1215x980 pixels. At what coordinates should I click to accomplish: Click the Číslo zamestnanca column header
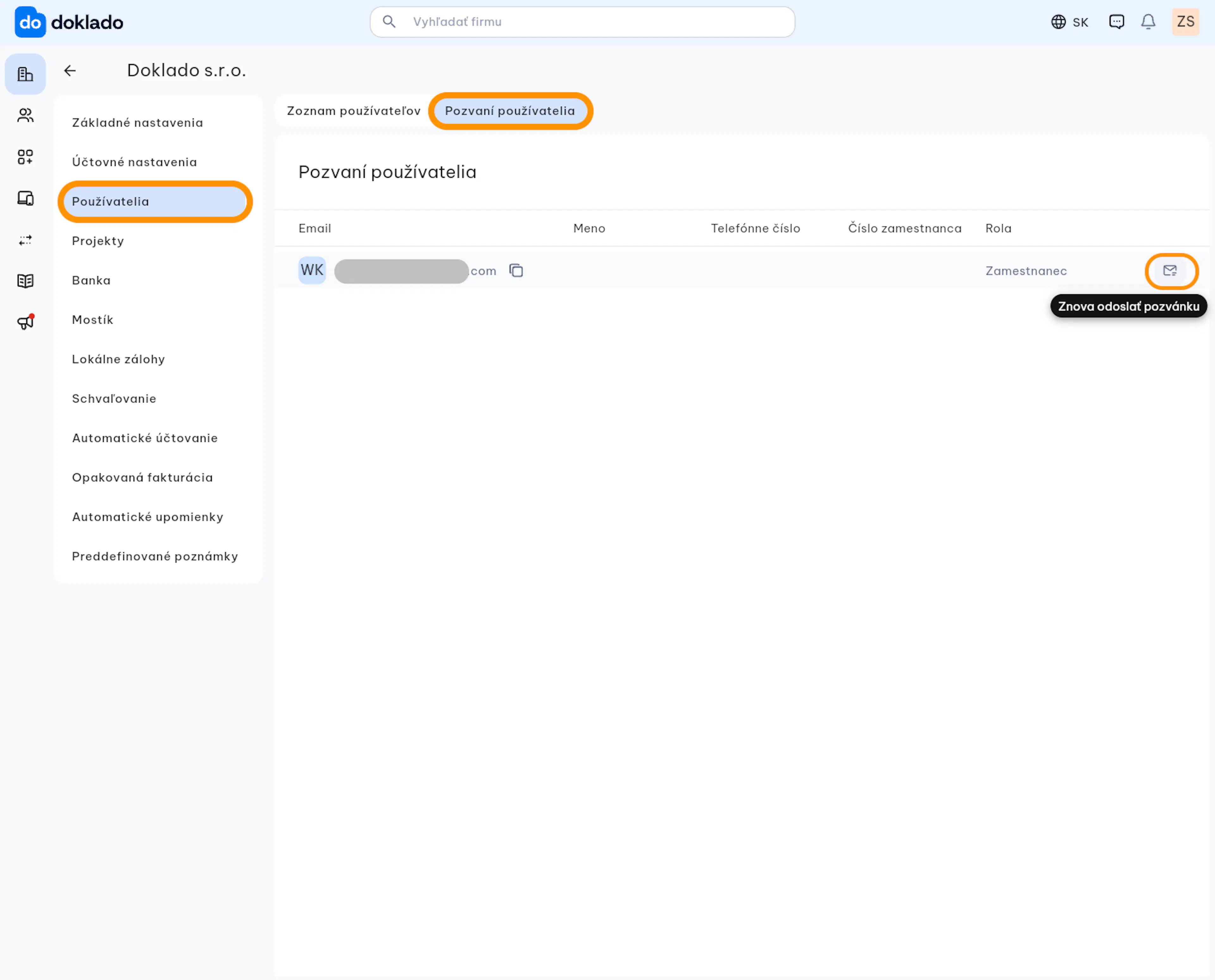tap(905, 228)
